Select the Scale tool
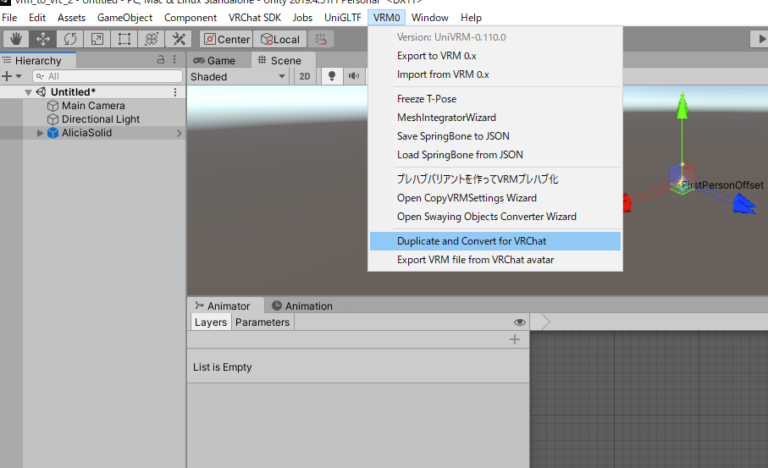Image resolution: width=768 pixels, height=468 pixels. pos(97,39)
